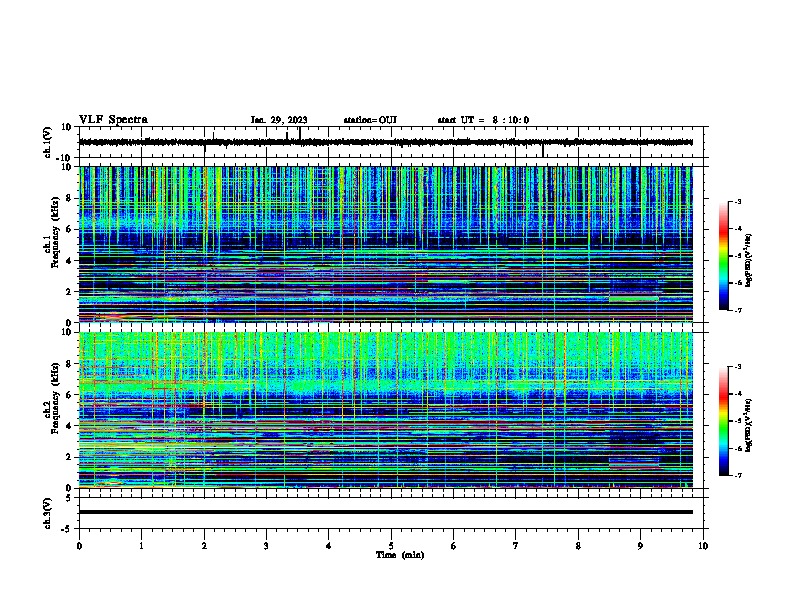Click the log(PSD) label beside ch.1 colorbar
The height and width of the screenshot is (612, 792).
[x=749, y=260]
